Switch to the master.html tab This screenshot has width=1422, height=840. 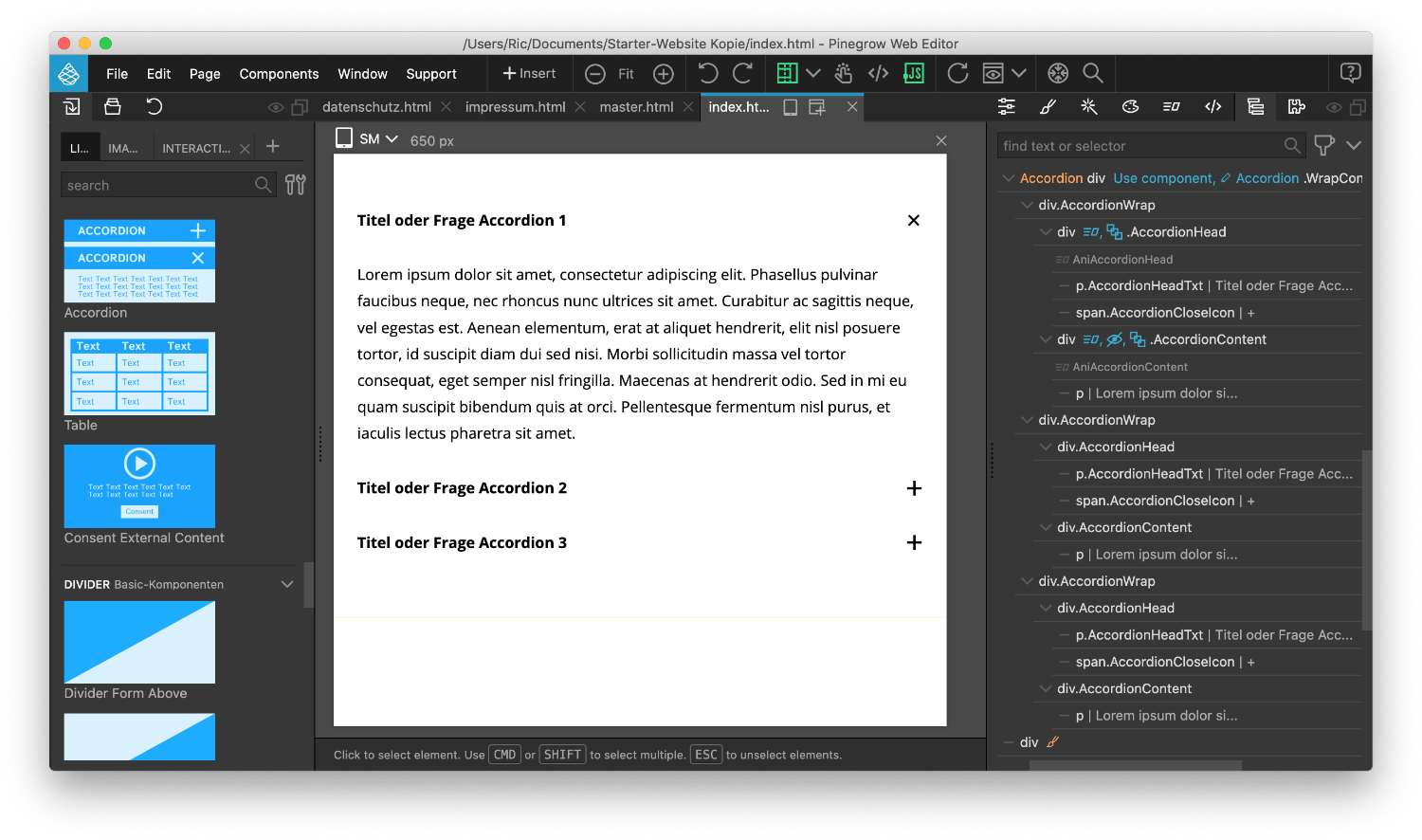(636, 107)
